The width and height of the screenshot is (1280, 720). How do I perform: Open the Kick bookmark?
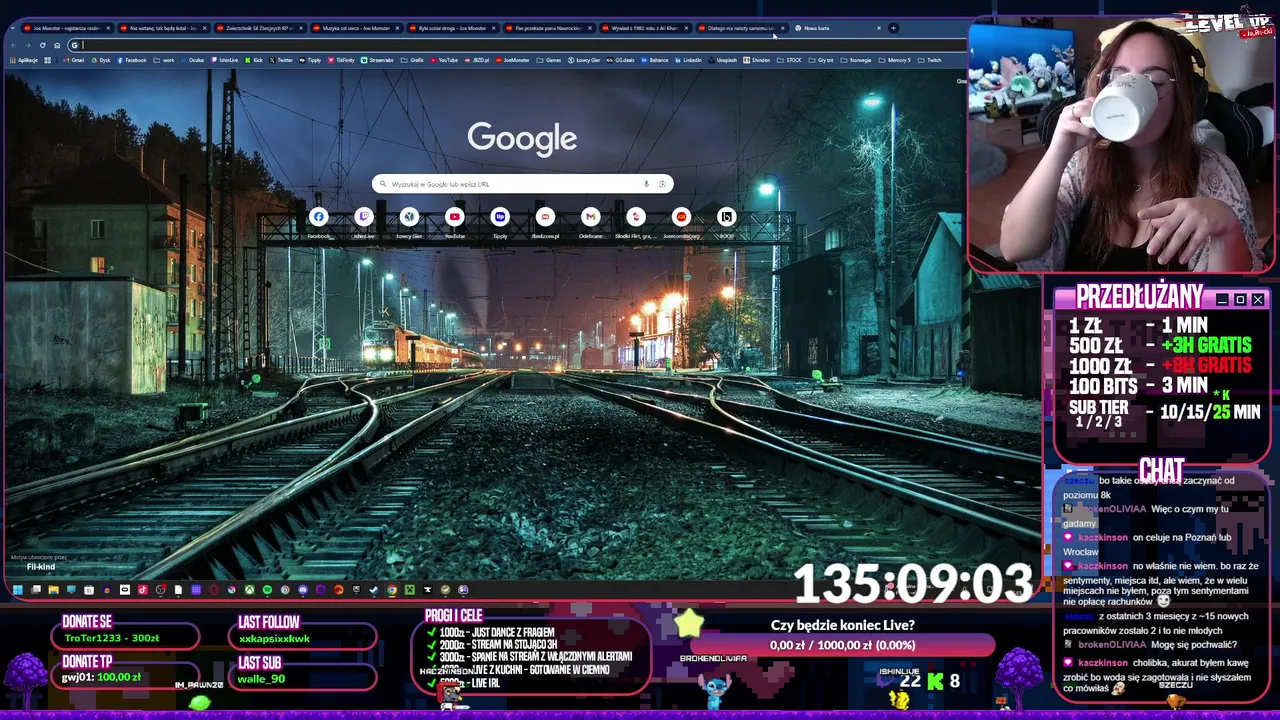point(254,60)
